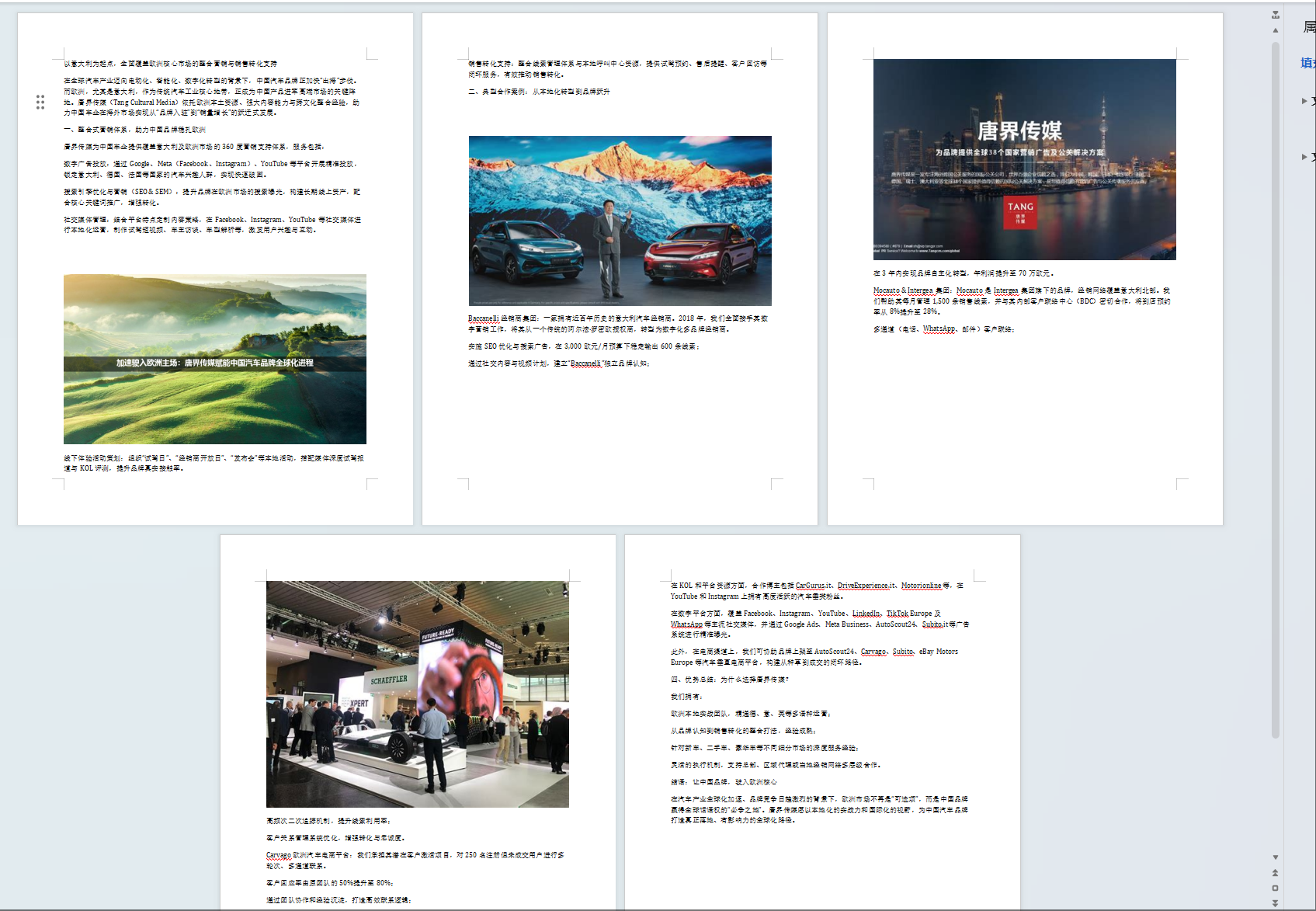Select the Schaeffler exhibition hall photo

pyautogui.click(x=418, y=694)
